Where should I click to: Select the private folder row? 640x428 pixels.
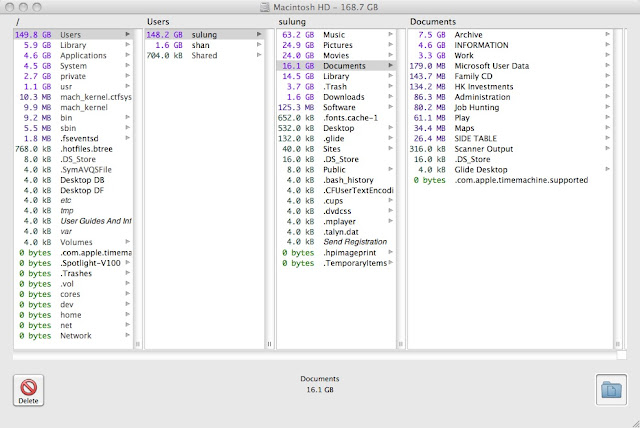click(73, 76)
